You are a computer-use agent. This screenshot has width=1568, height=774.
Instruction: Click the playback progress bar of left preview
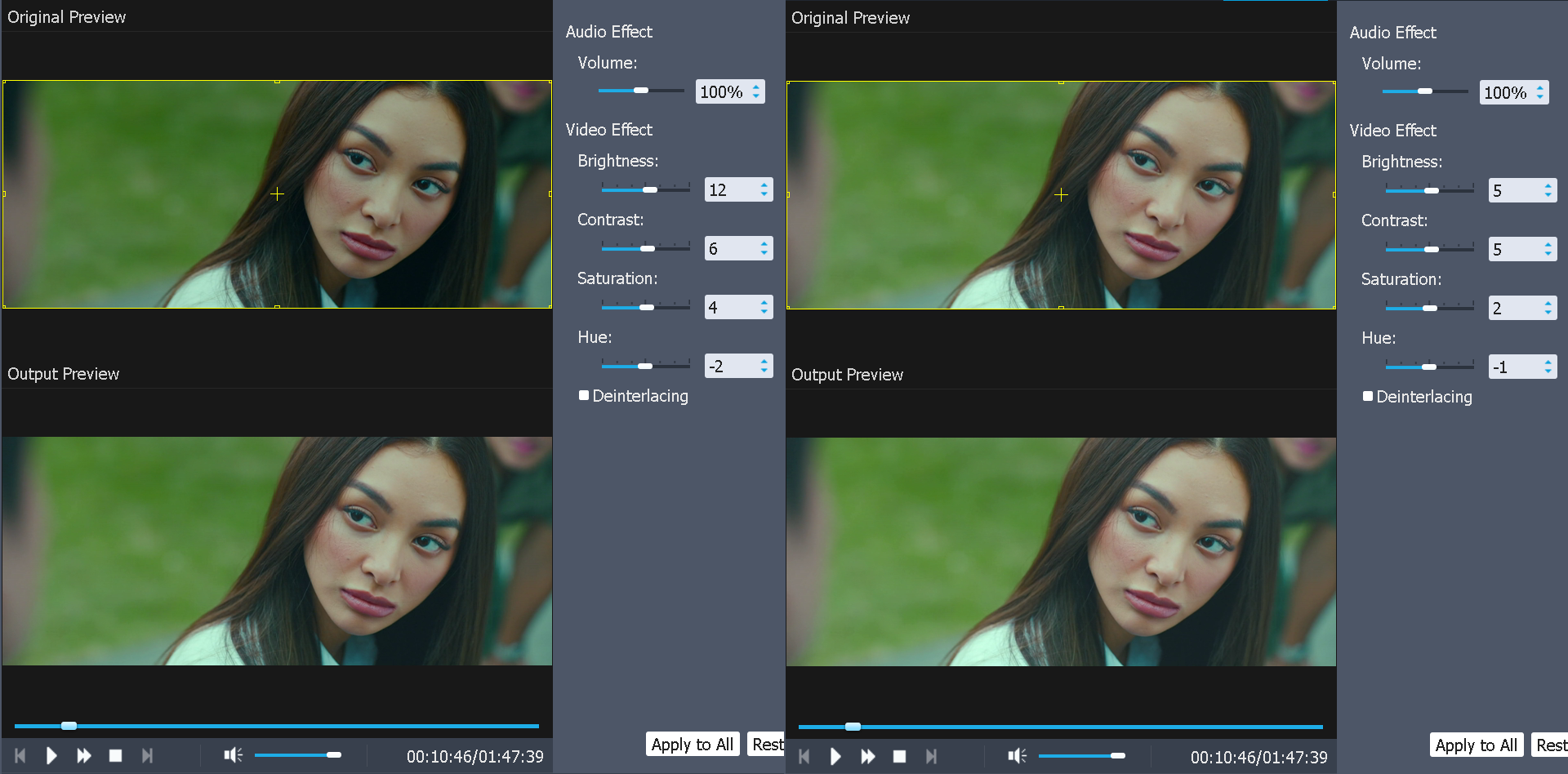278,725
